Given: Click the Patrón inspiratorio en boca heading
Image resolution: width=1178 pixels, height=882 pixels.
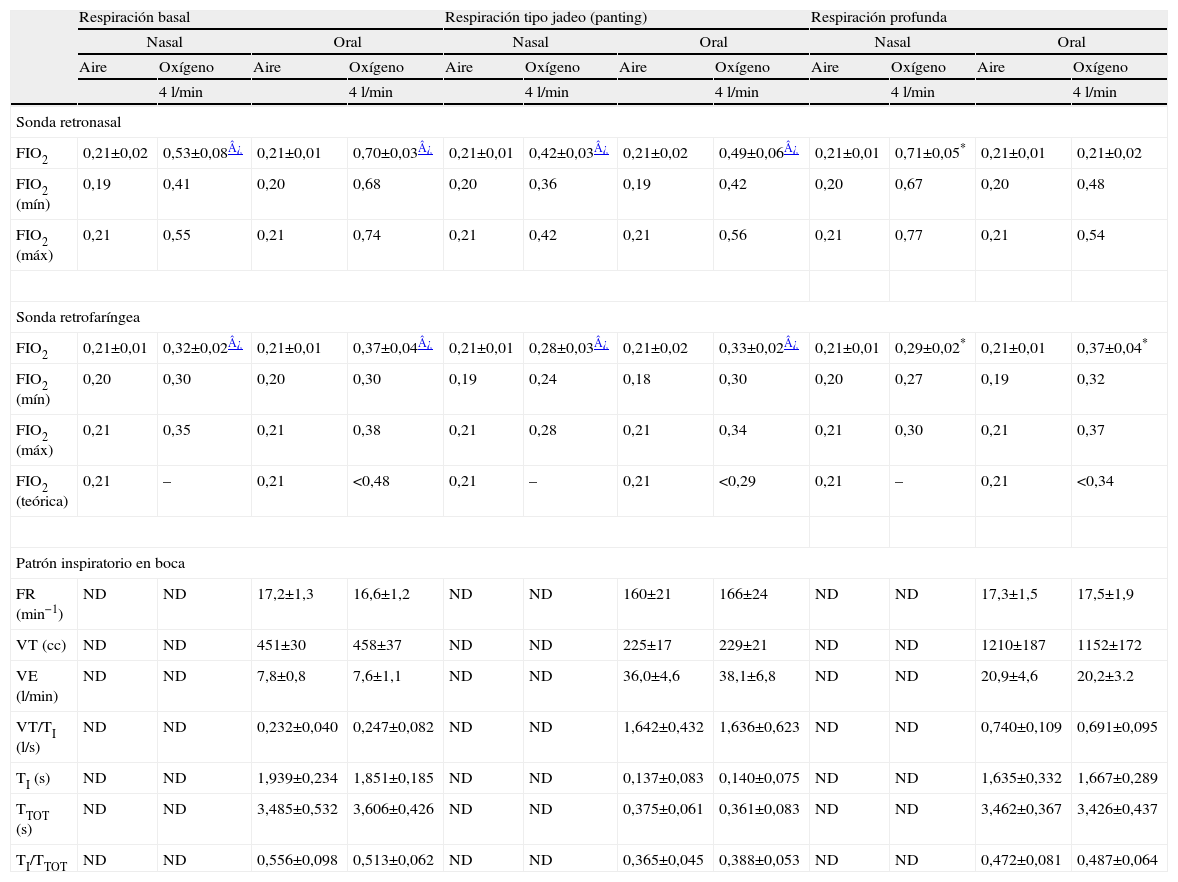Looking at the screenshot, I should tap(100, 563).
